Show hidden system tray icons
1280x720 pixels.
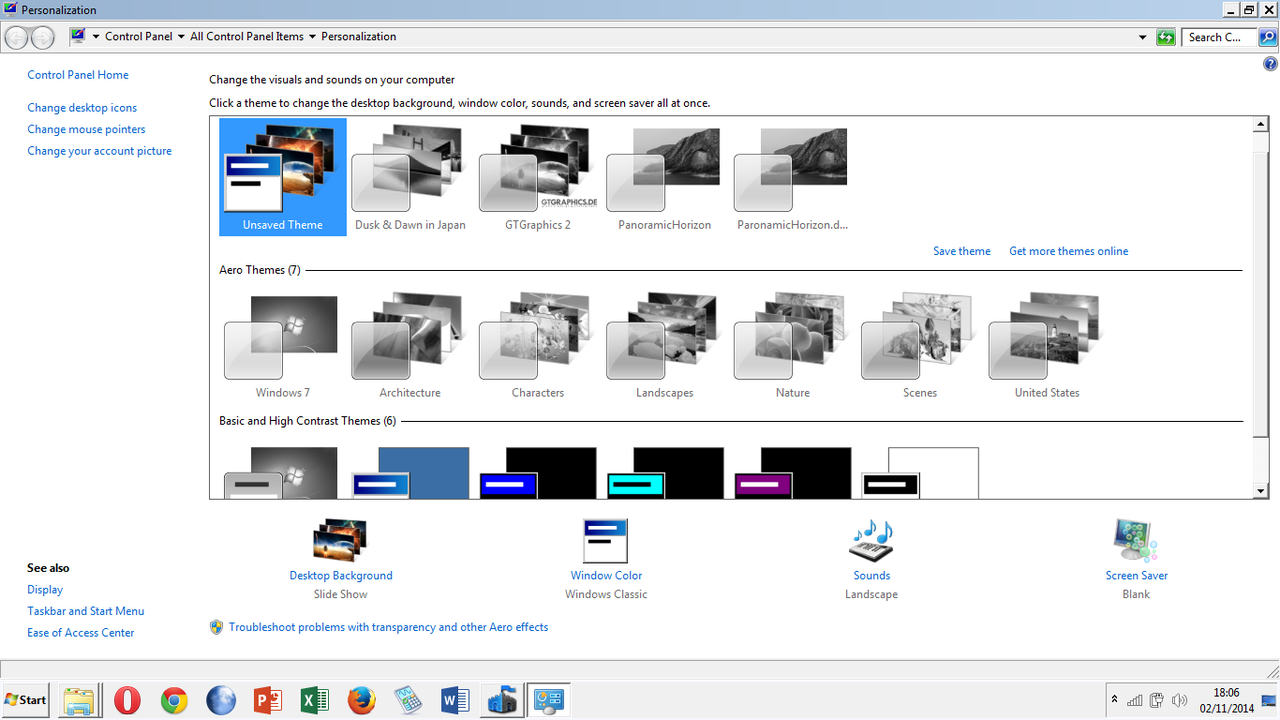point(1114,700)
